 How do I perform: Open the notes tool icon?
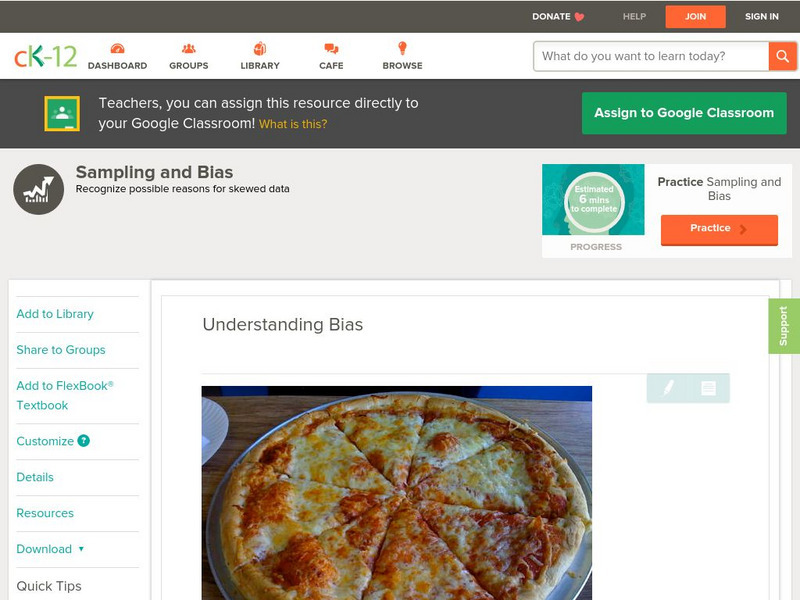point(708,388)
